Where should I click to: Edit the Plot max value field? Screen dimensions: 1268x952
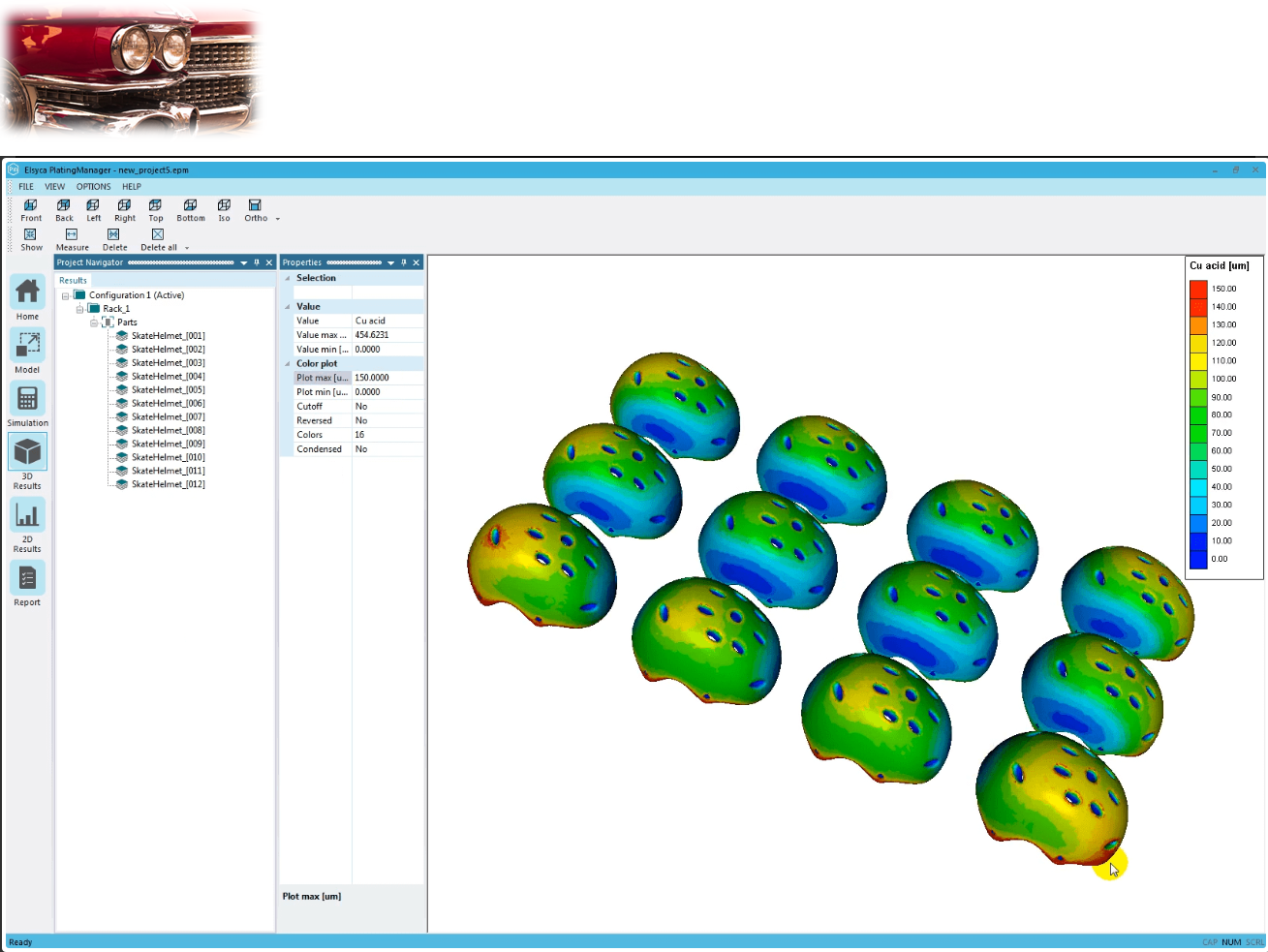[387, 379]
